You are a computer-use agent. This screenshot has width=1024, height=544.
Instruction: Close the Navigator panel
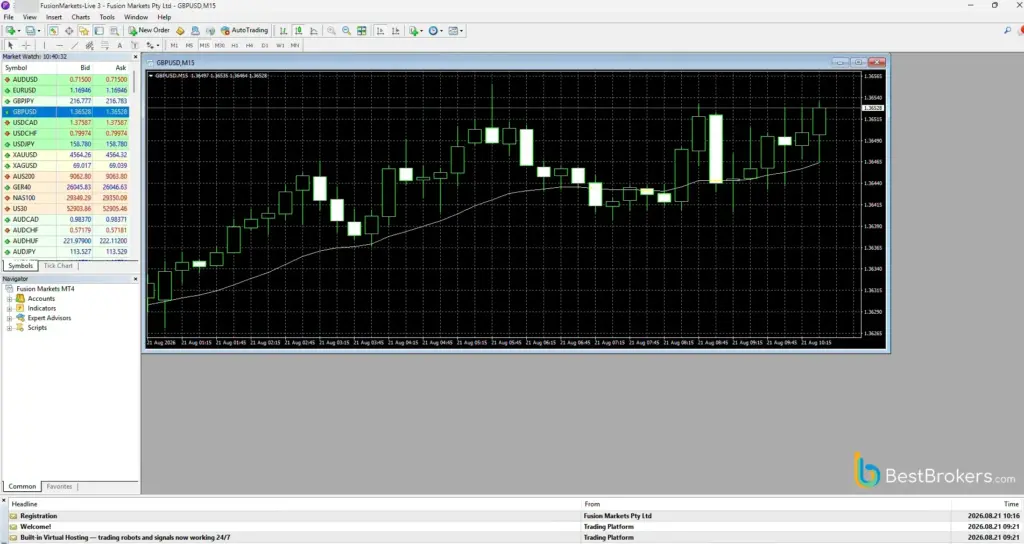pos(135,279)
